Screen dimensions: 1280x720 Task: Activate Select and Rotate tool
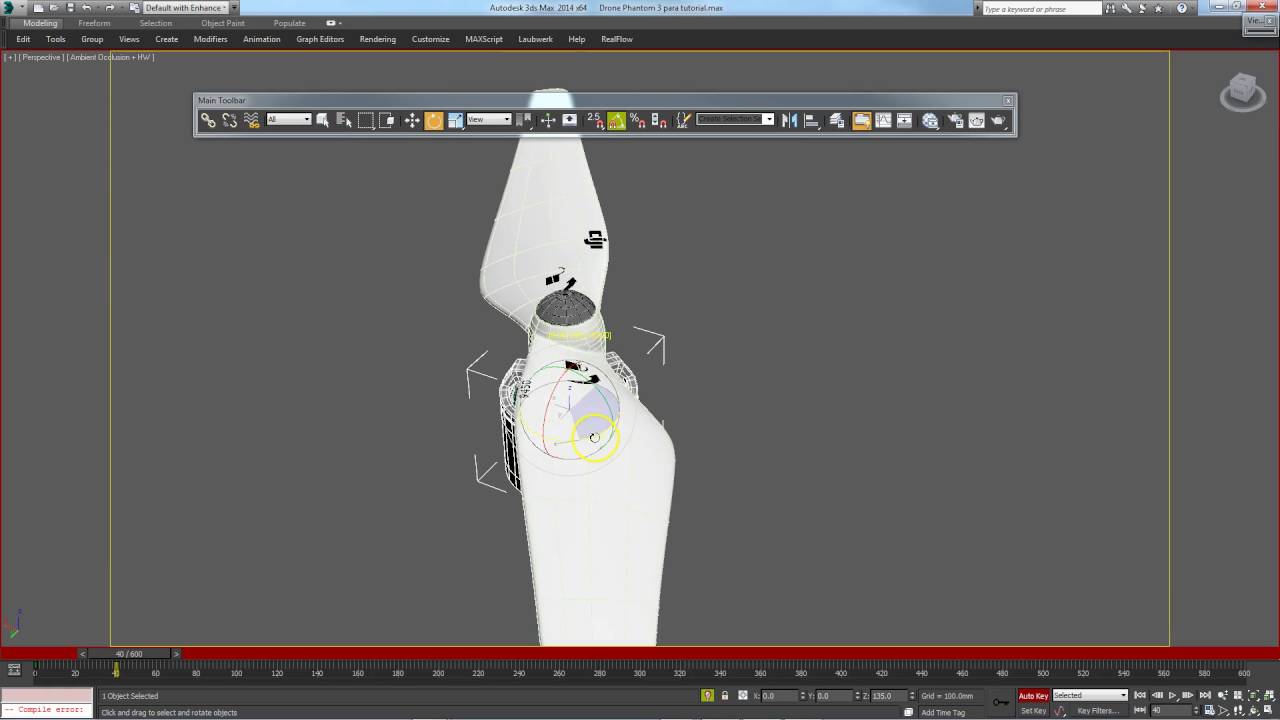434,120
